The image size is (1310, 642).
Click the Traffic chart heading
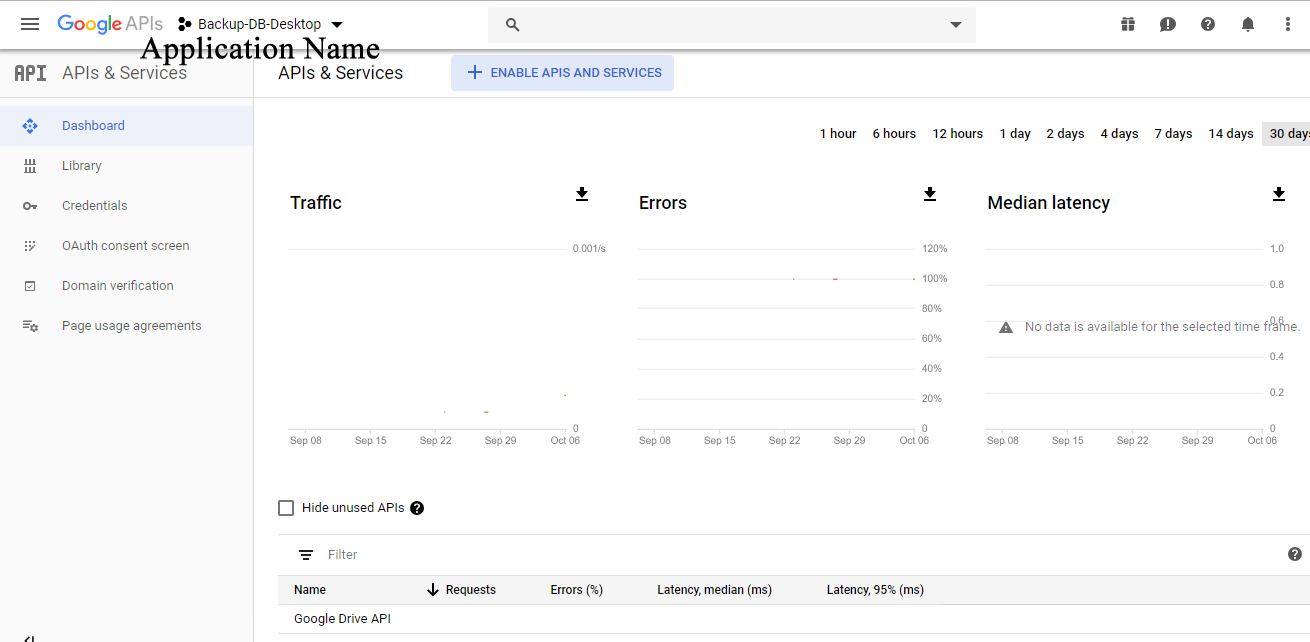316,203
